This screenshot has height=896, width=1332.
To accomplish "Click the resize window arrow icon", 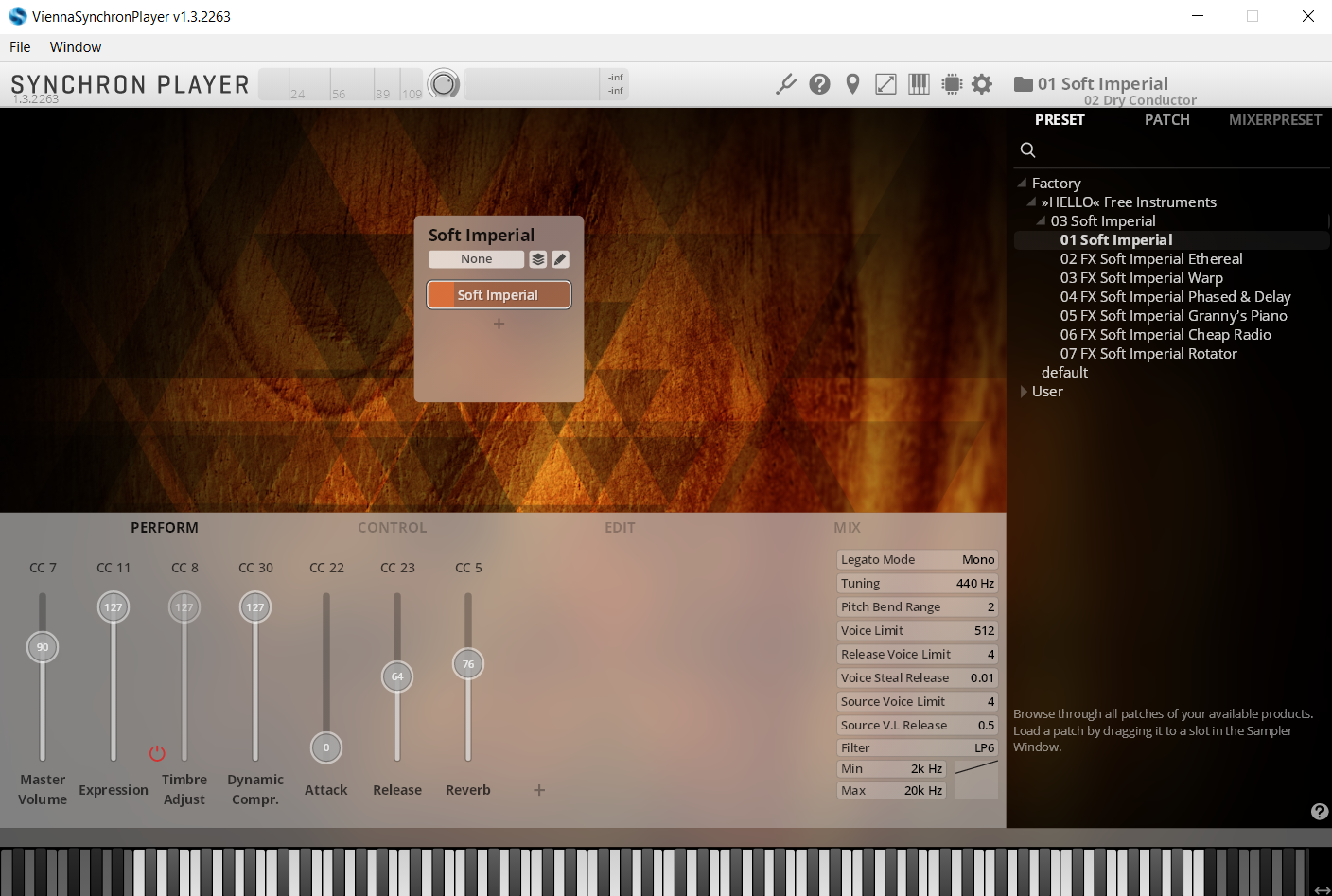I will click(886, 84).
